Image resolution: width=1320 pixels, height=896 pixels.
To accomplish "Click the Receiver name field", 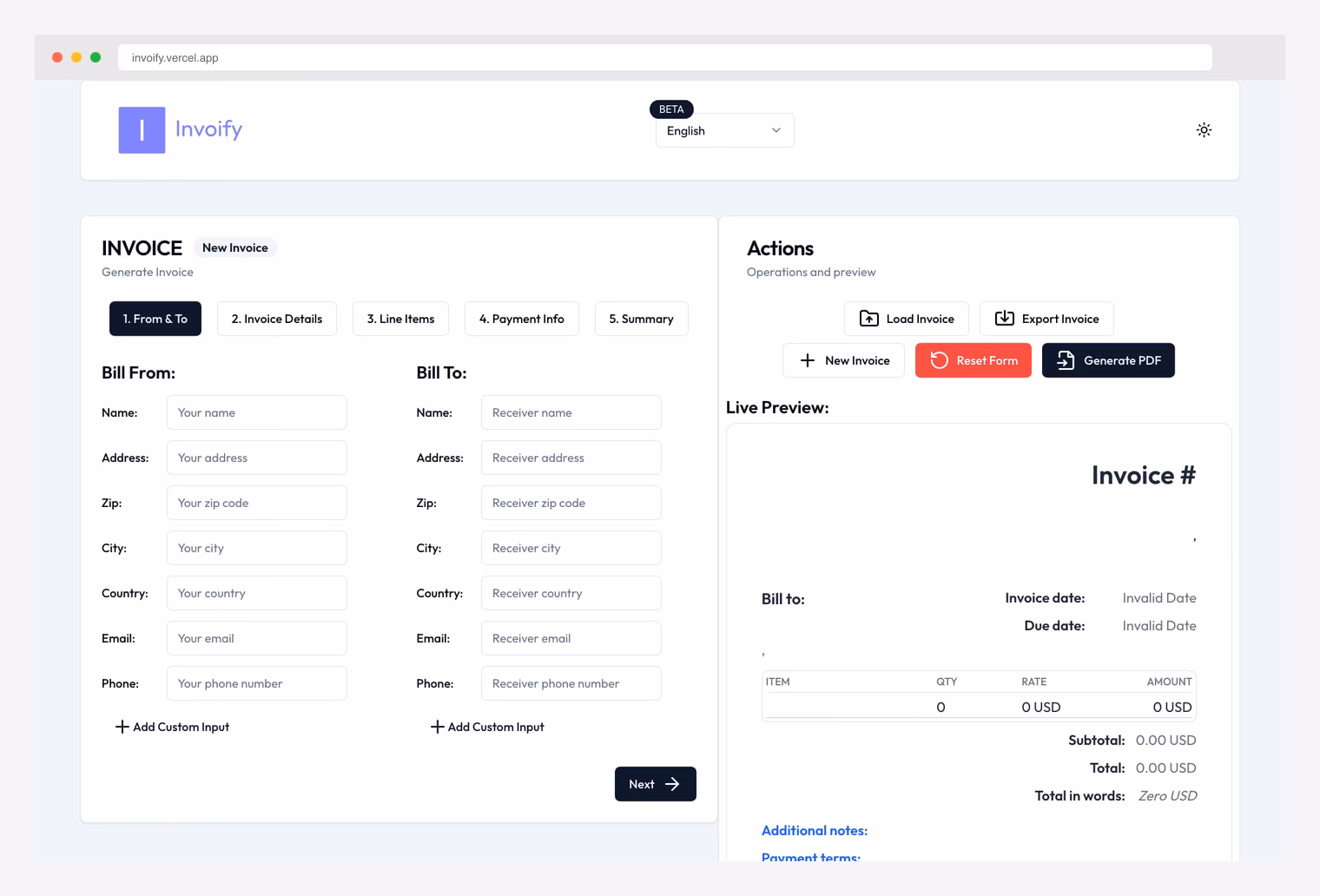I will pos(571,412).
